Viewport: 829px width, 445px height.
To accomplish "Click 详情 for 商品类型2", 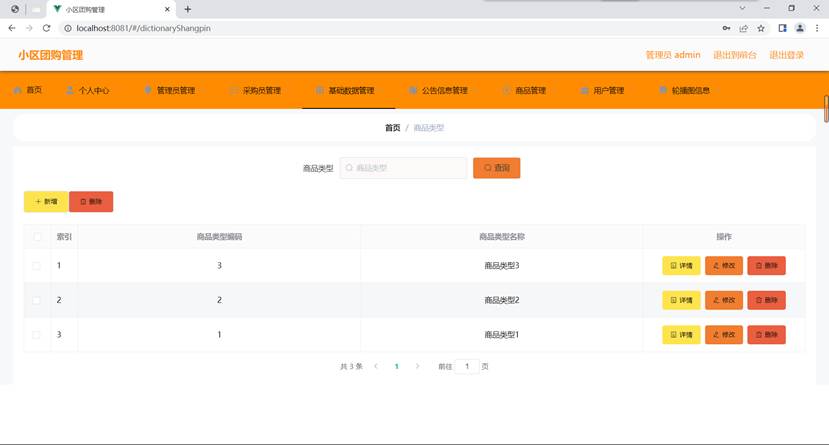I will [x=681, y=300].
